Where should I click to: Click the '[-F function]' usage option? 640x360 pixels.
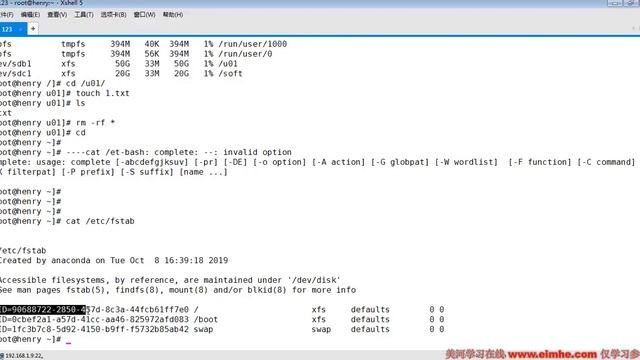540,162
